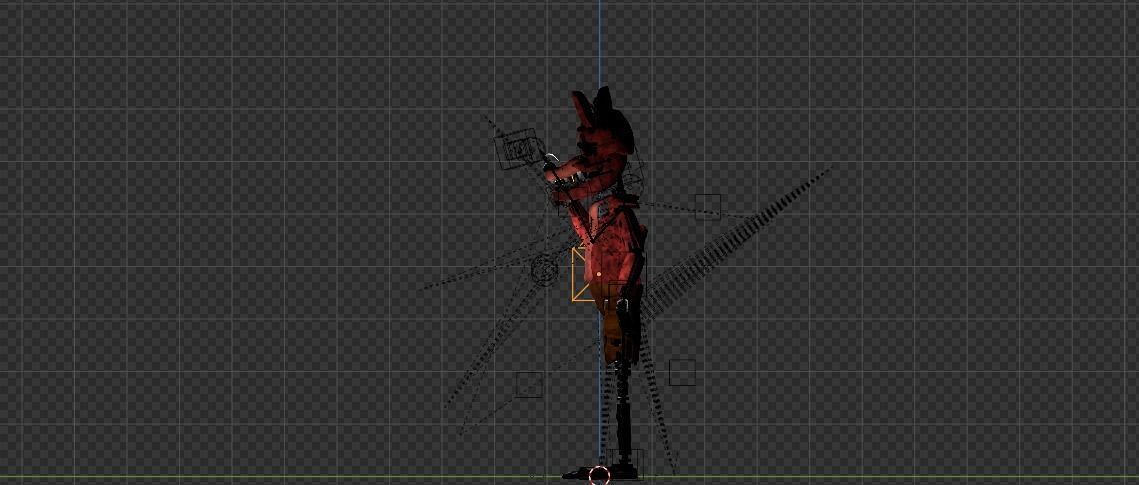
Task: Select the camera wireframe near the character's face
Action: pyautogui.click(x=520, y=148)
